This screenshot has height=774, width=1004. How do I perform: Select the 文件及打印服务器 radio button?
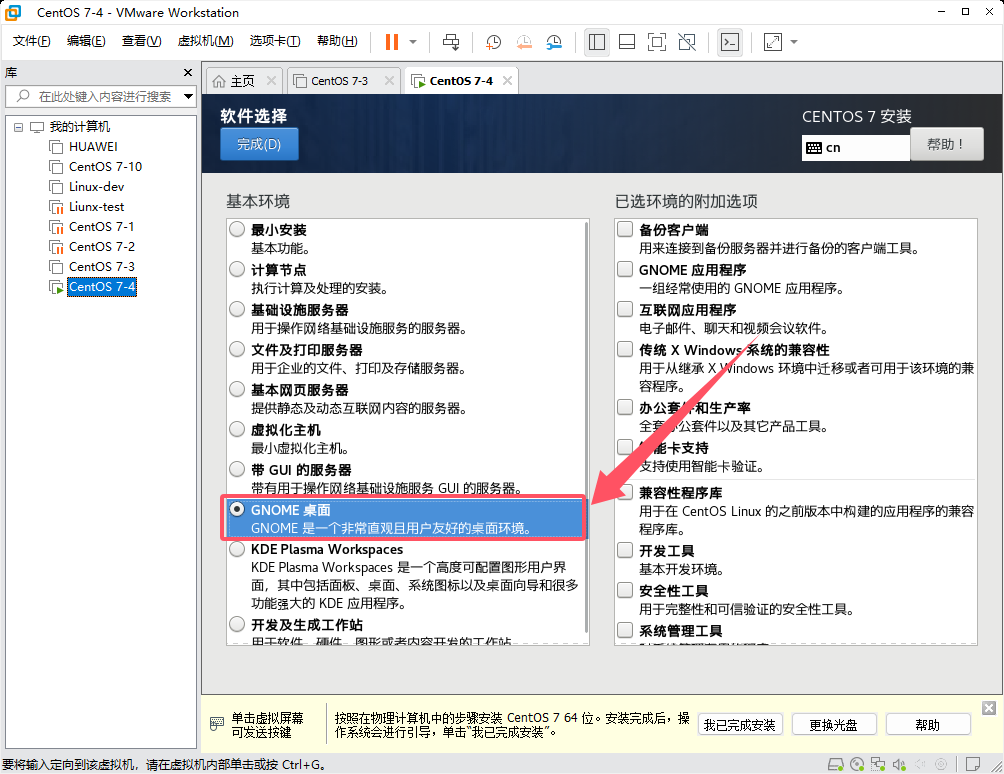coord(237,349)
